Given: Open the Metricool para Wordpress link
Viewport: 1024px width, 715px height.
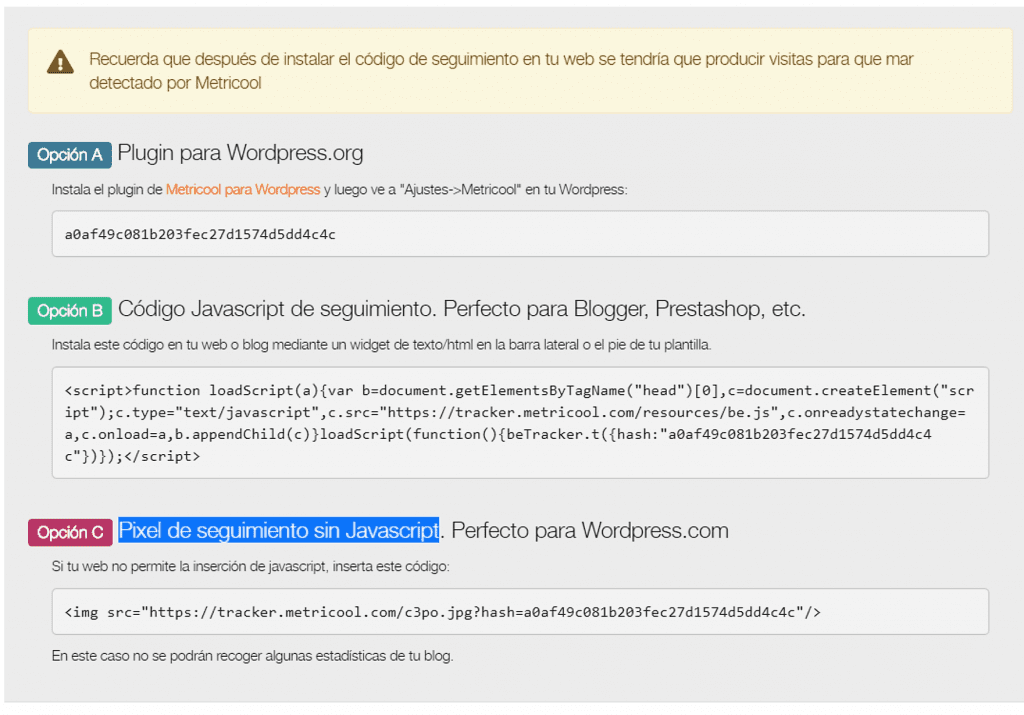Looking at the screenshot, I should click(243, 189).
